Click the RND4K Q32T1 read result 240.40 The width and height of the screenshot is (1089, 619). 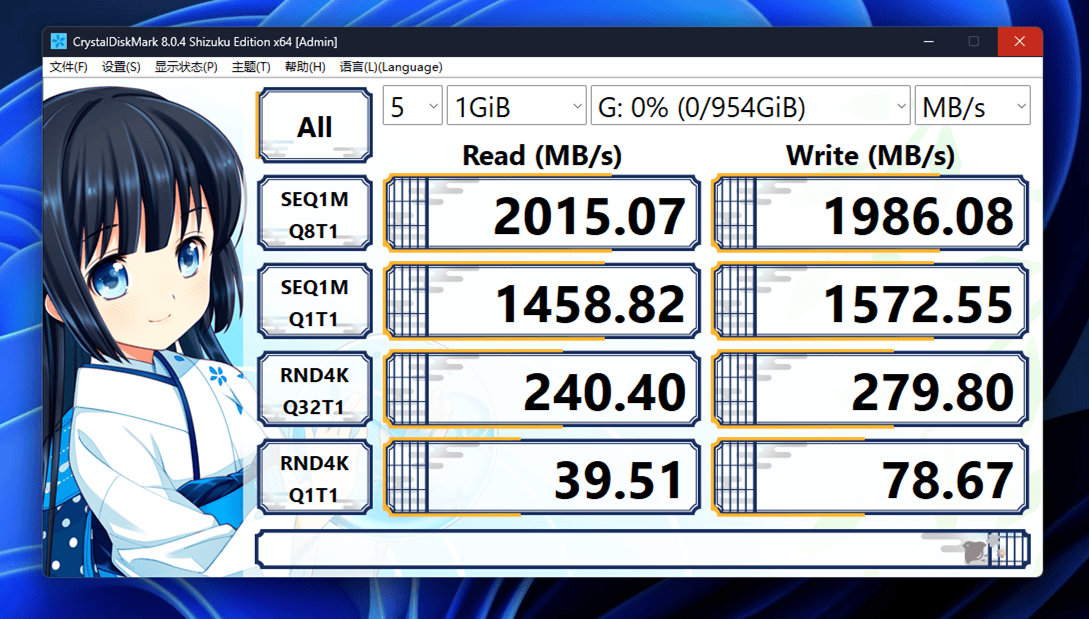point(542,389)
